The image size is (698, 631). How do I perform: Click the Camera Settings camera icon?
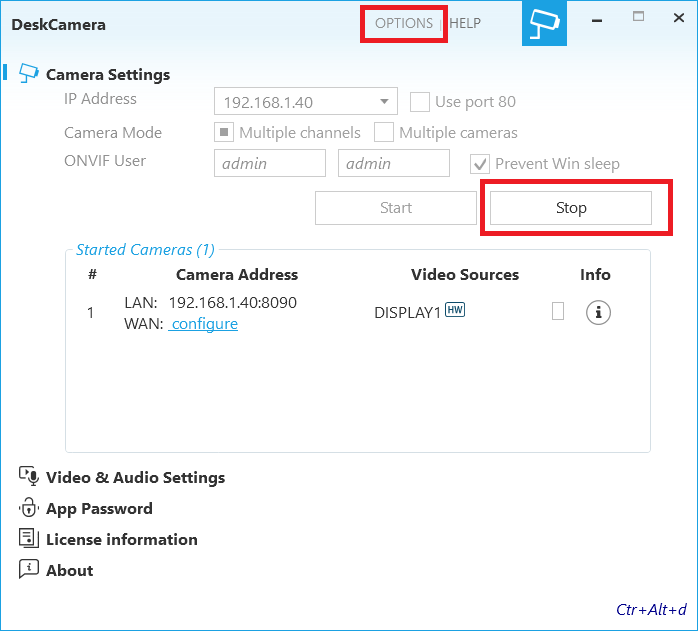(x=29, y=74)
